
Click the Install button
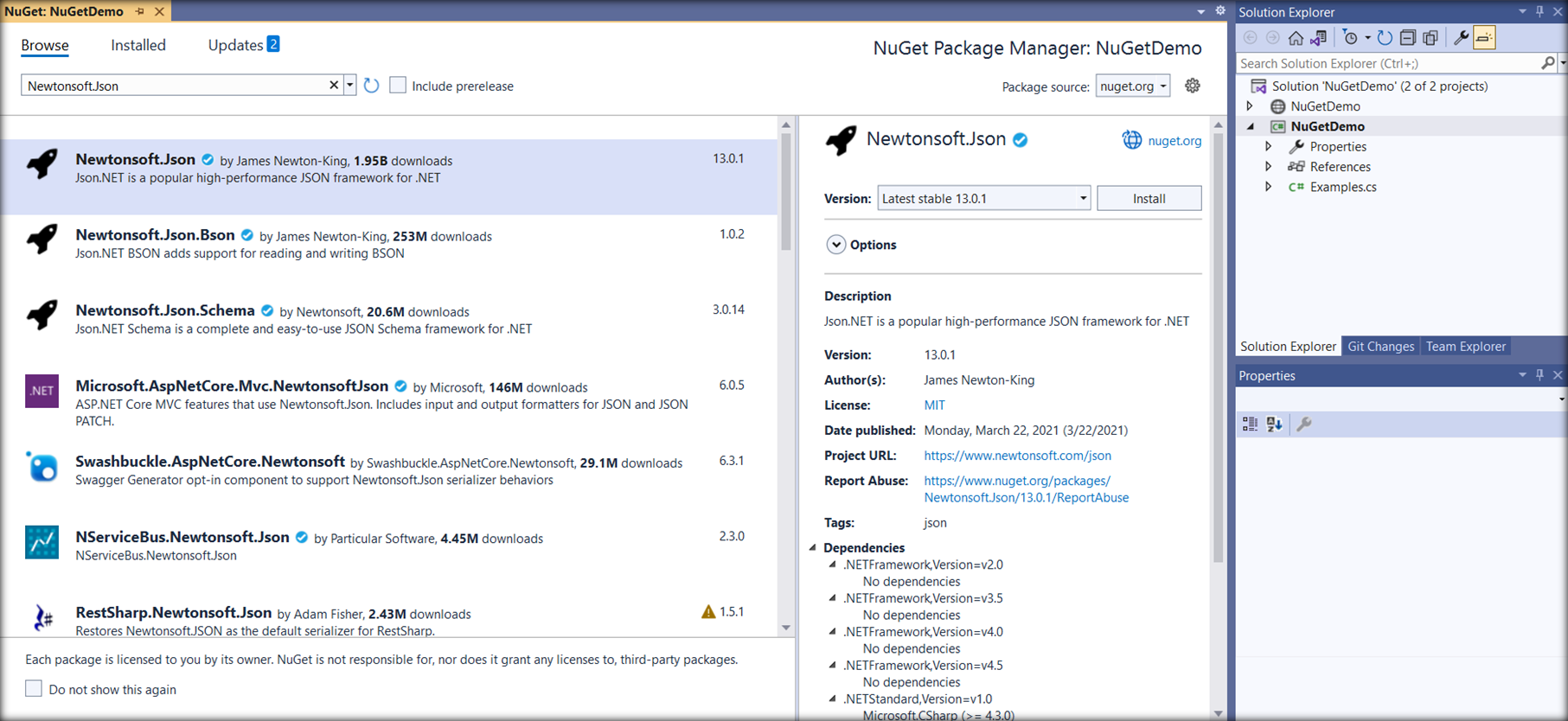coord(1149,198)
